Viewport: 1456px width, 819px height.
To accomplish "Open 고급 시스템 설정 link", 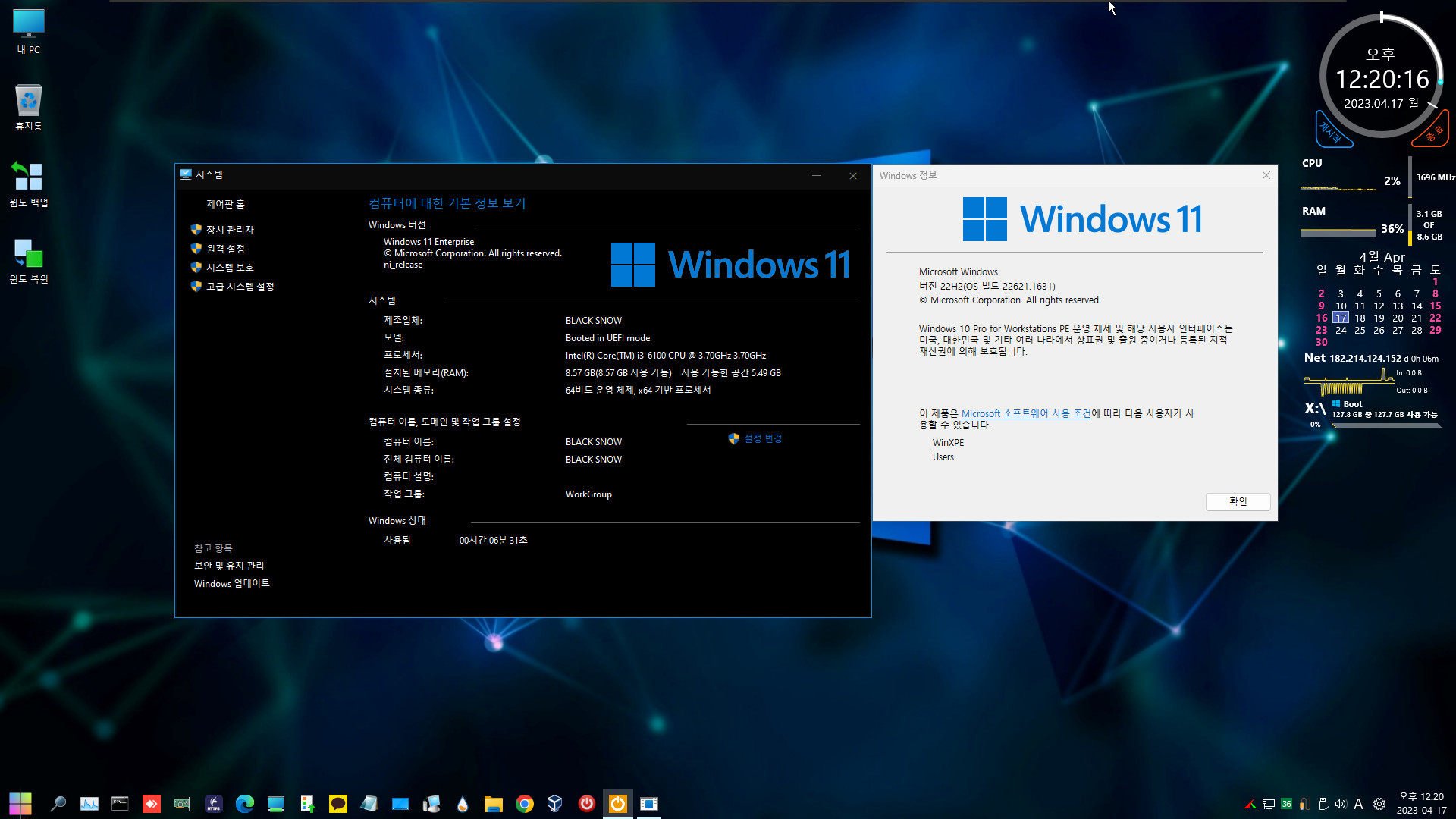I will [x=240, y=287].
